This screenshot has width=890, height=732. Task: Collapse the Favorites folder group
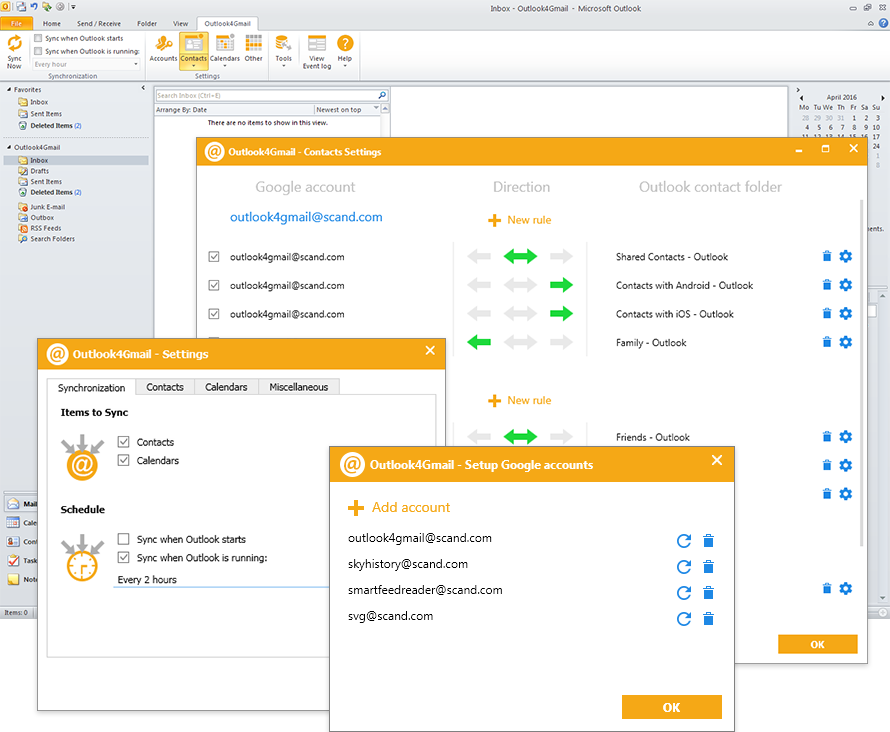10,90
